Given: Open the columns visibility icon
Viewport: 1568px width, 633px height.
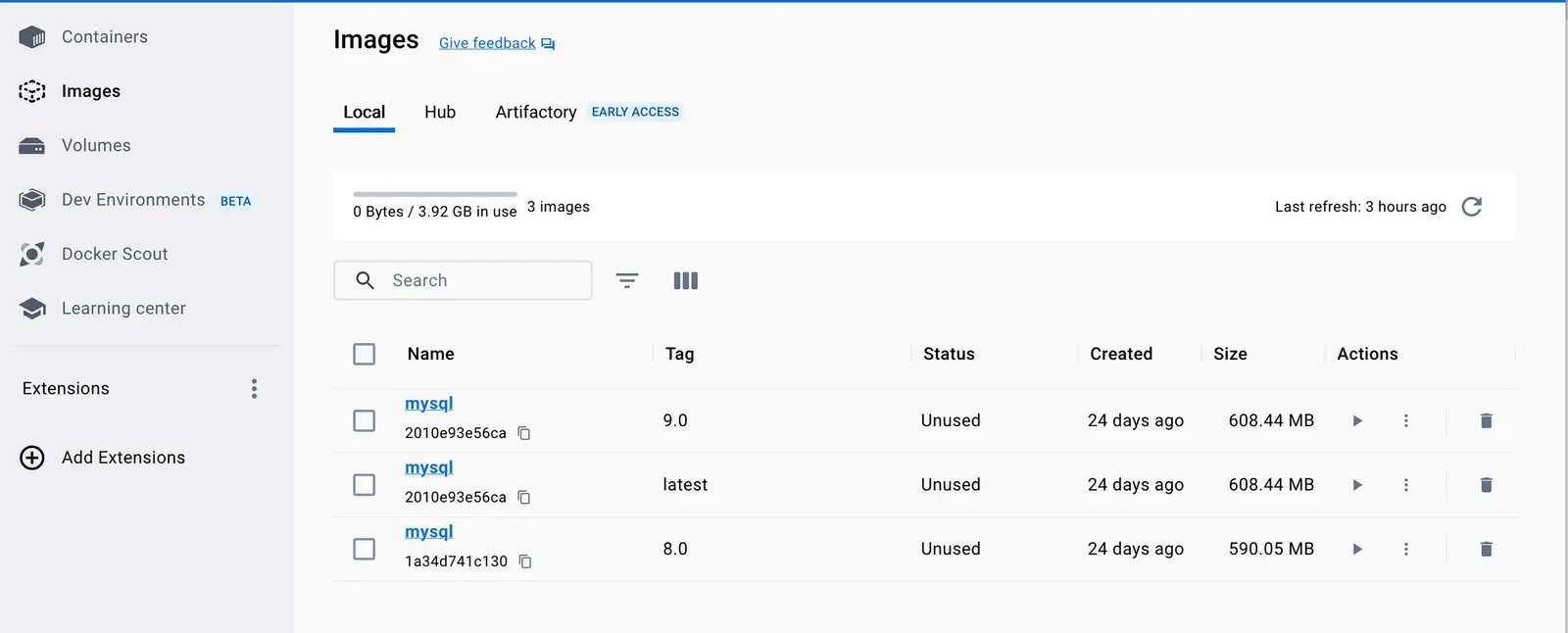Looking at the screenshot, I should pos(686,280).
